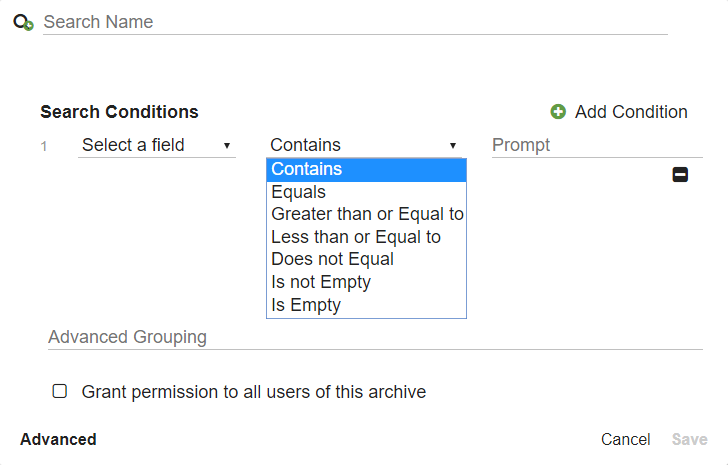Image resolution: width=728 pixels, height=465 pixels.
Task: Click the Contains operator dropdown arrow
Action: pos(452,145)
